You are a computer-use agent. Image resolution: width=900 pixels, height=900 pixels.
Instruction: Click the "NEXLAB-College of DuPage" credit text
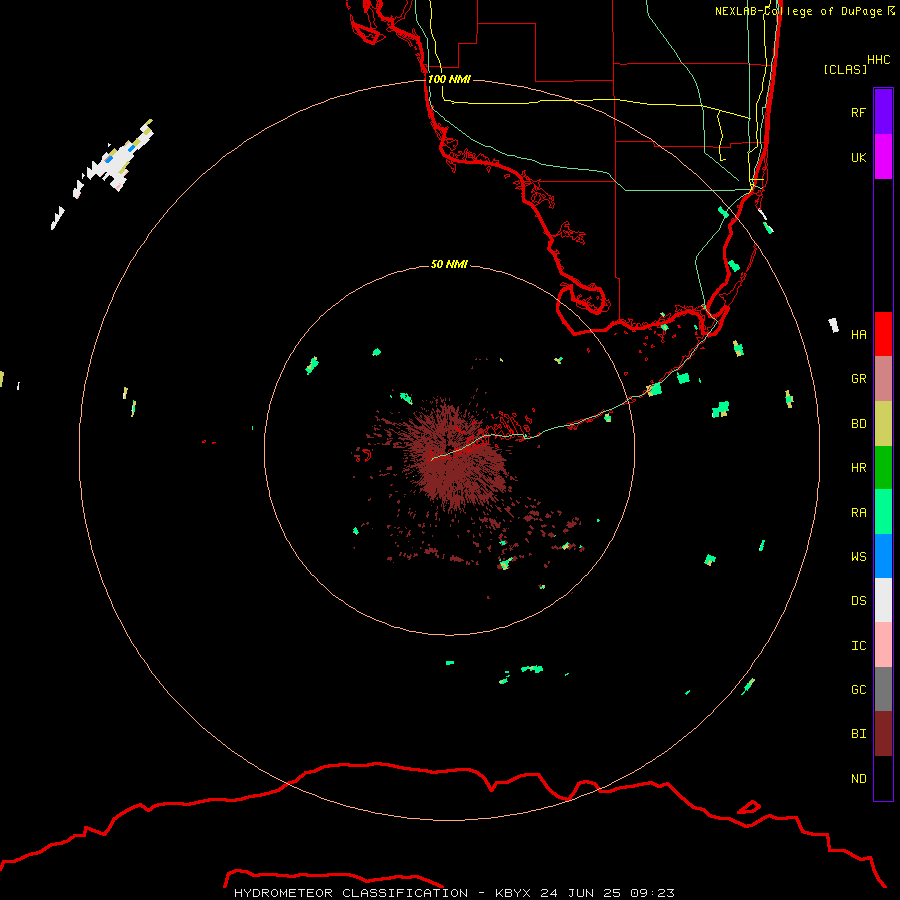click(798, 11)
